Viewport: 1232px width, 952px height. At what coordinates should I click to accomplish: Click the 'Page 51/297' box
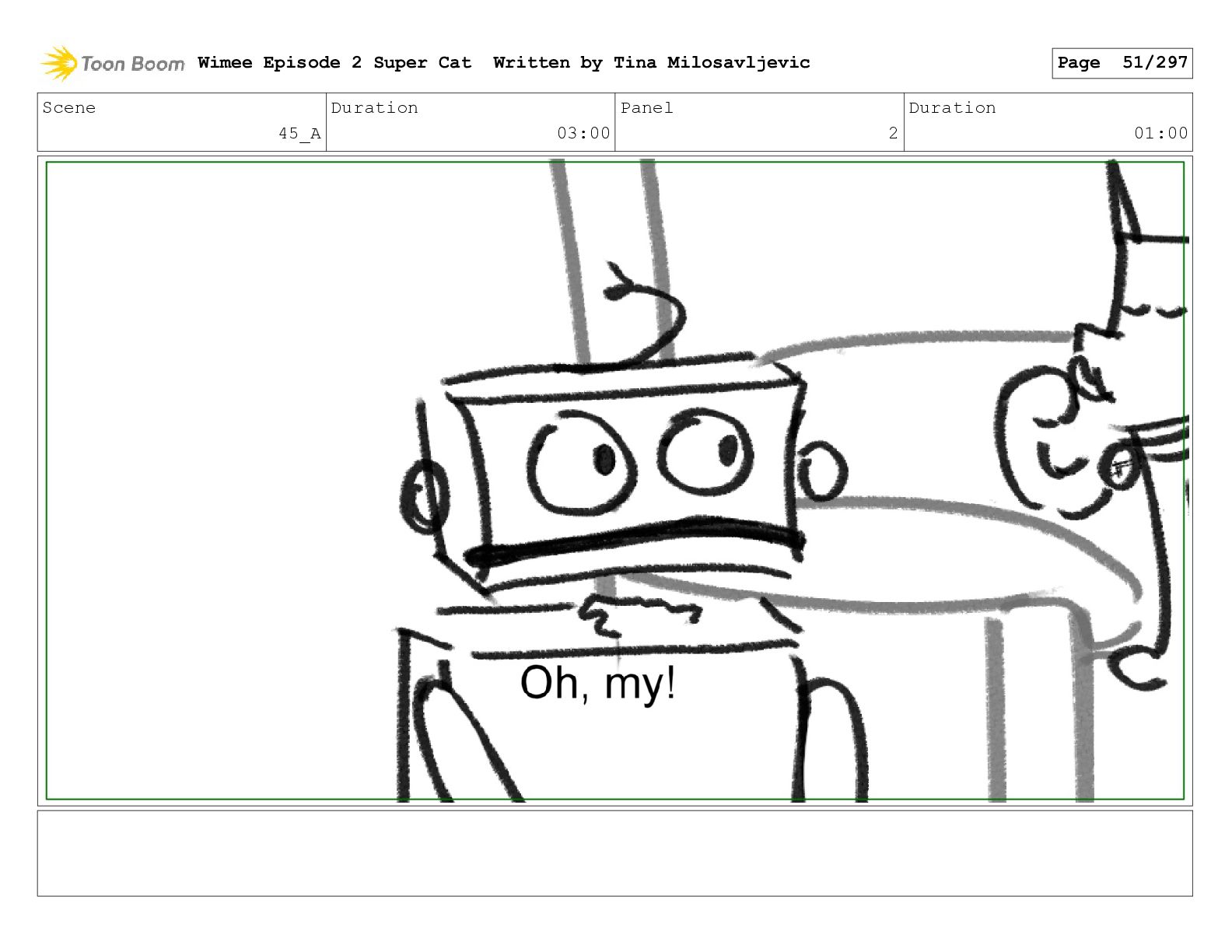(1122, 63)
